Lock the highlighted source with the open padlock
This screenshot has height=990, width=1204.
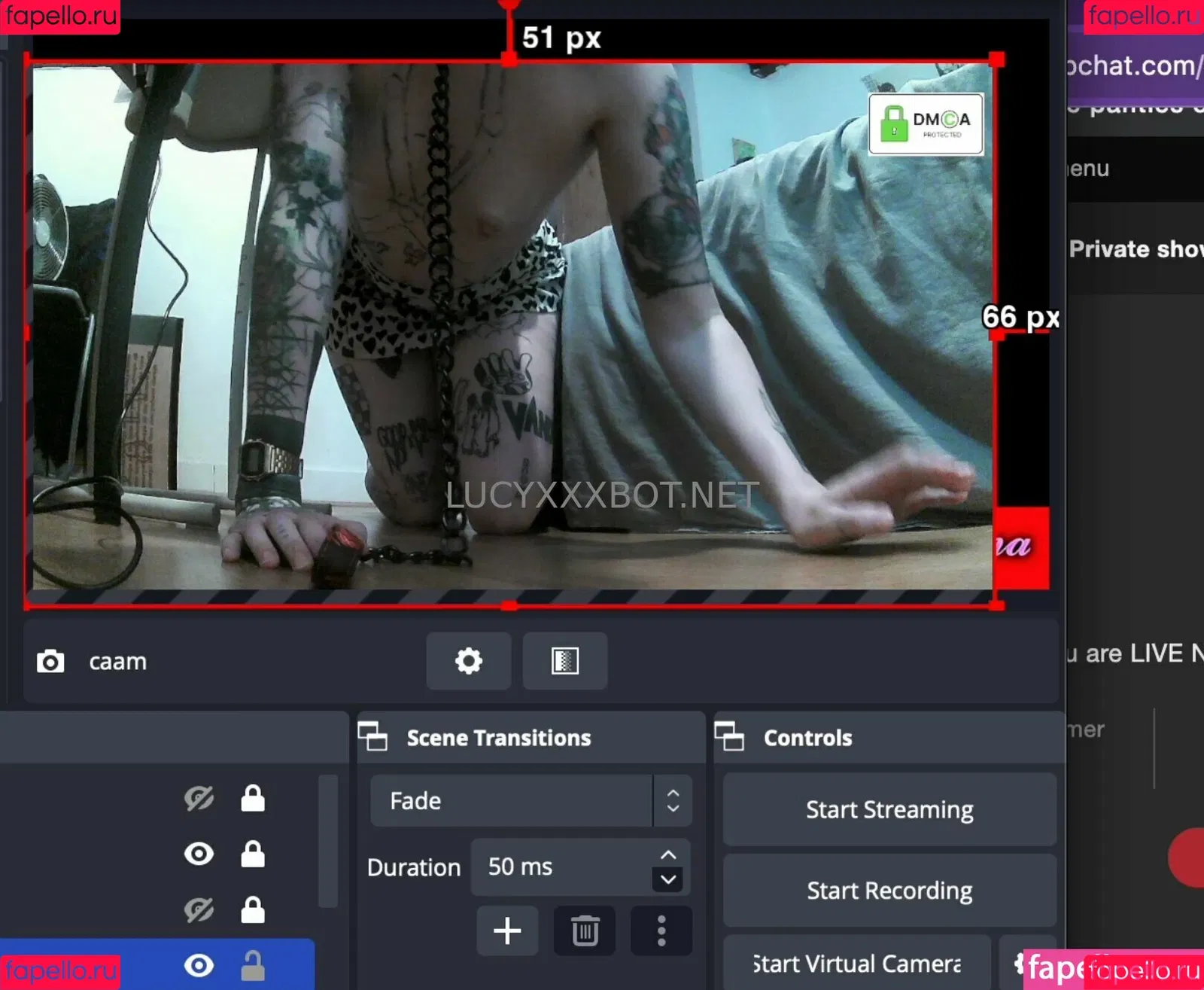tap(252, 965)
